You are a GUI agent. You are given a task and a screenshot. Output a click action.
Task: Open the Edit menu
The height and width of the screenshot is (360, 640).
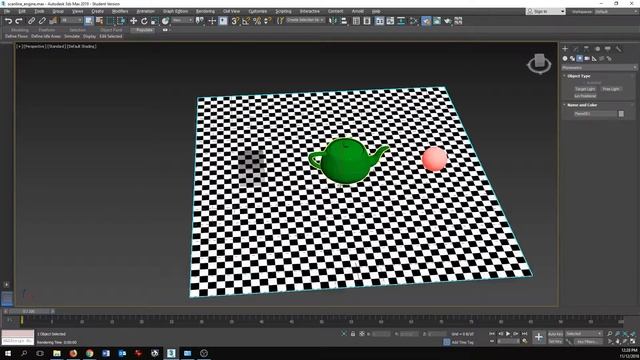pos(22,11)
